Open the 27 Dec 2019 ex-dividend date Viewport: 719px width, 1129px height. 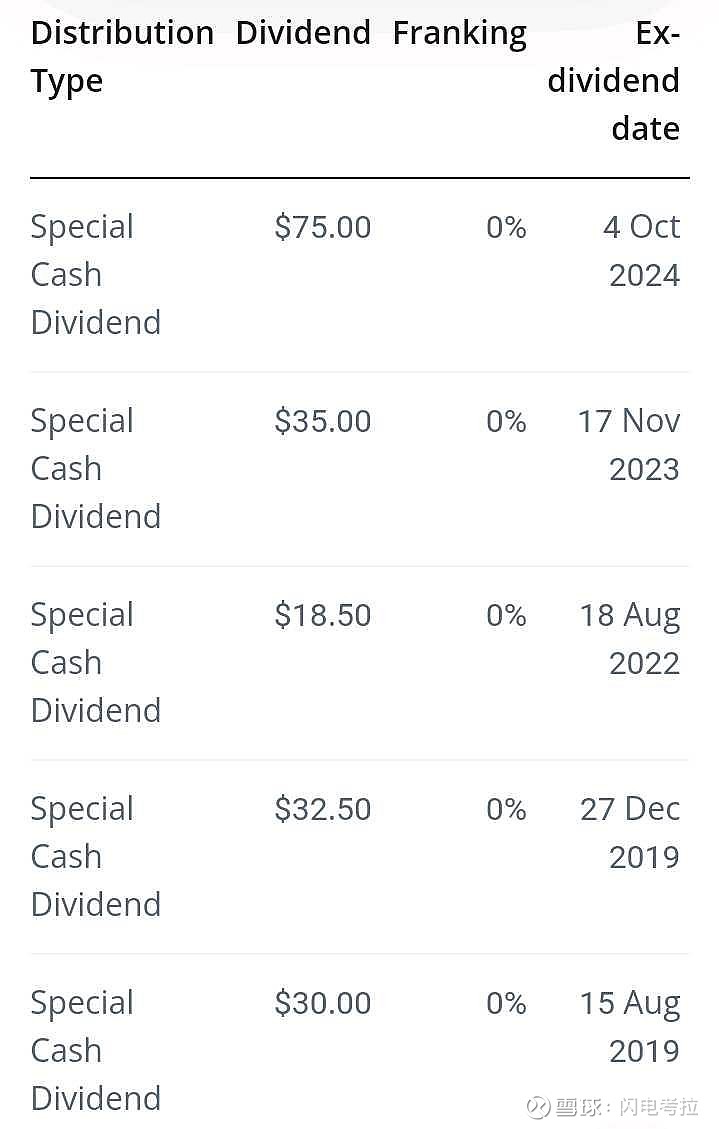click(630, 833)
